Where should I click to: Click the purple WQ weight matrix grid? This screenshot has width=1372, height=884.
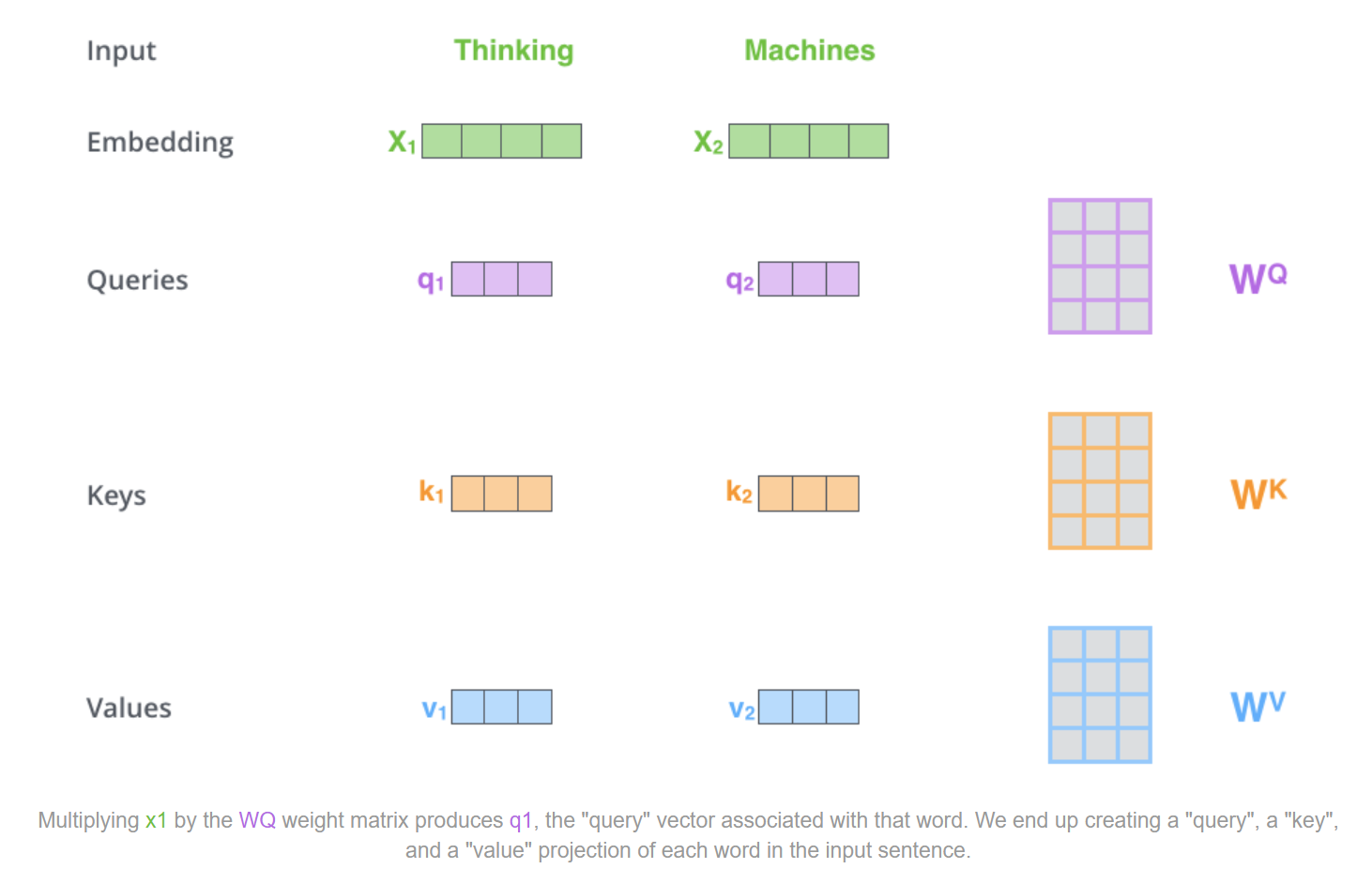(1100, 267)
